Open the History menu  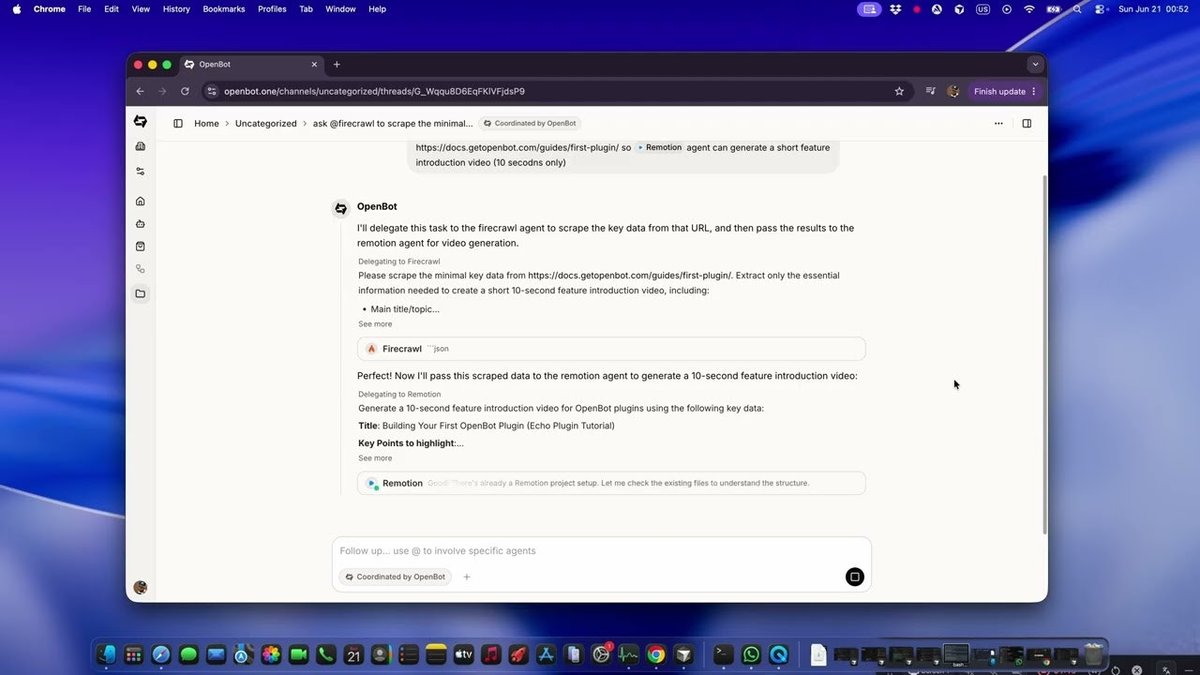pos(176,9)
